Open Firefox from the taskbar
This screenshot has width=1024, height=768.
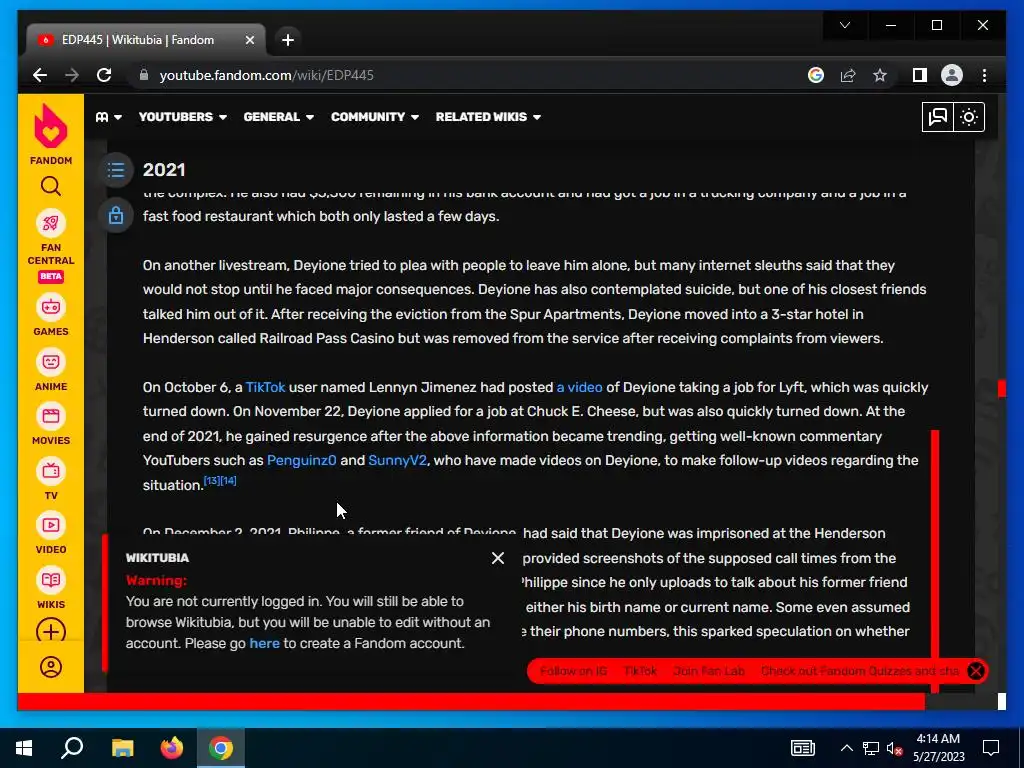172,748
